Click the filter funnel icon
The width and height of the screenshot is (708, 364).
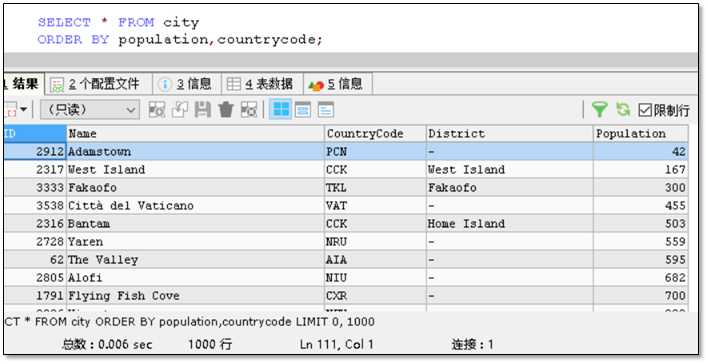click(x=600, y=110)
